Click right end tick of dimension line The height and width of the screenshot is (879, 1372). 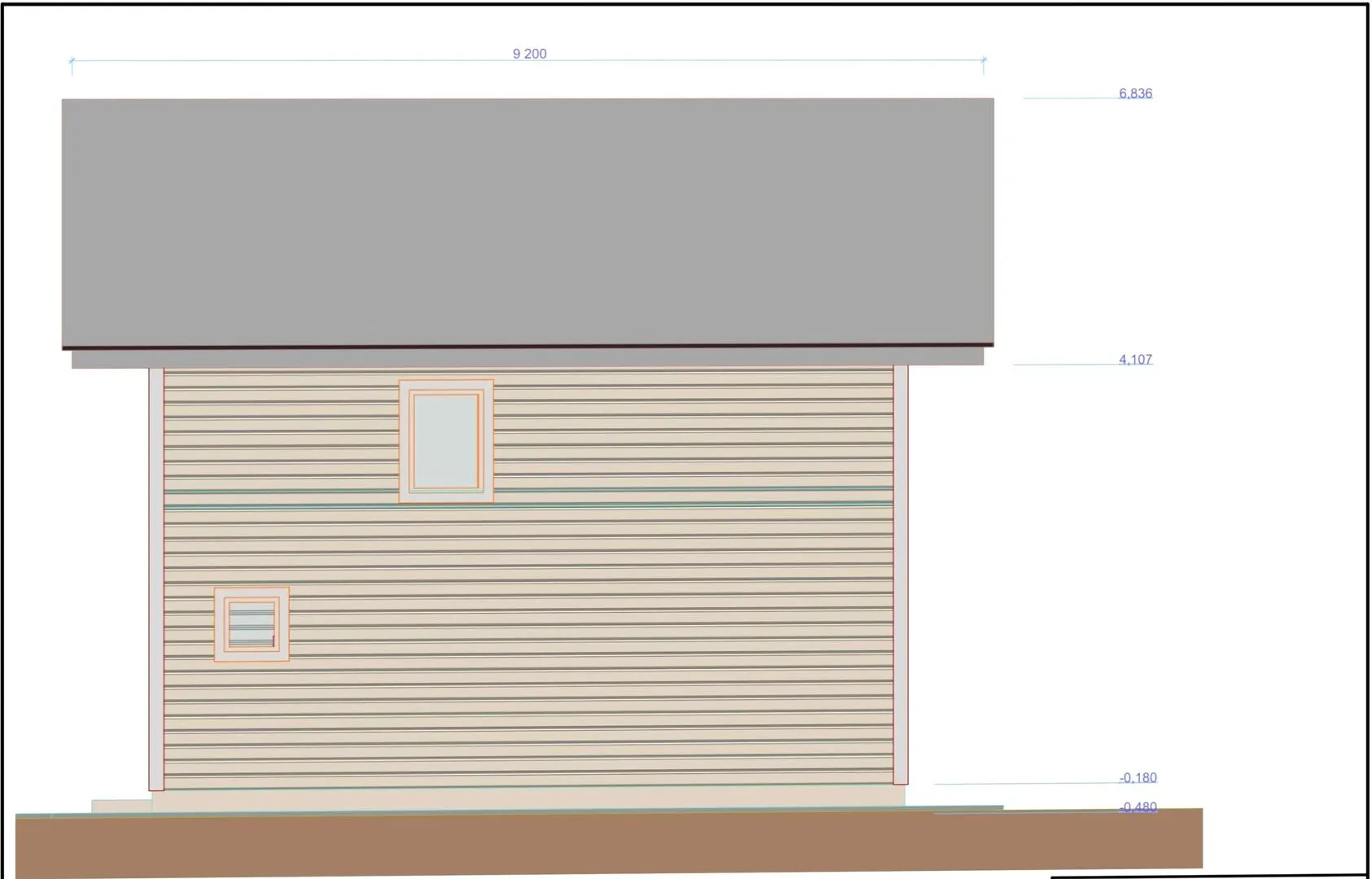(x=984, y=61)
